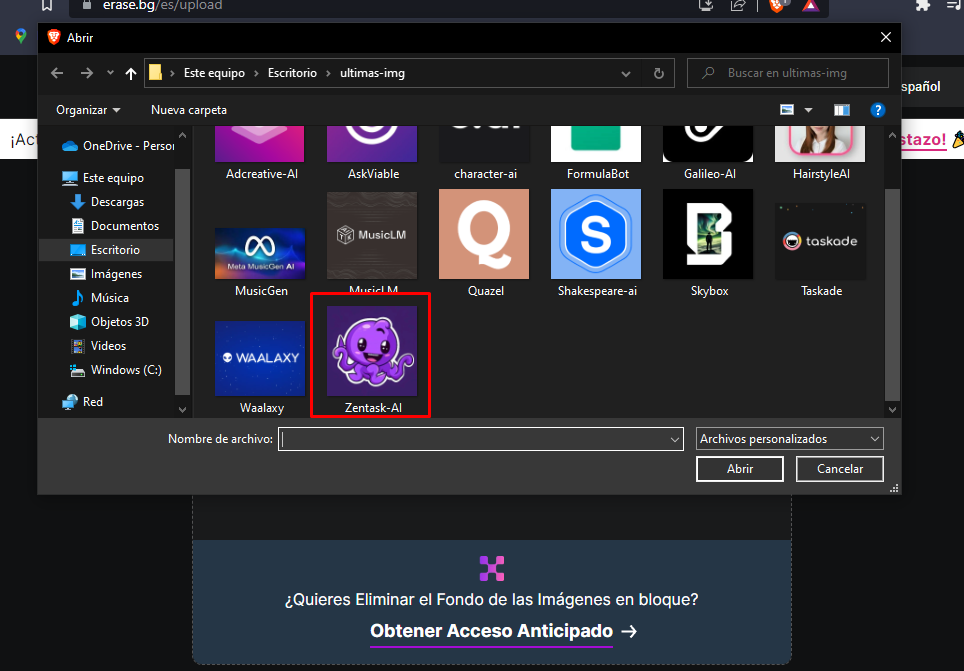Expand the file name history dropdown
Viewport: 964px width, 671px height.
[674, 439]
